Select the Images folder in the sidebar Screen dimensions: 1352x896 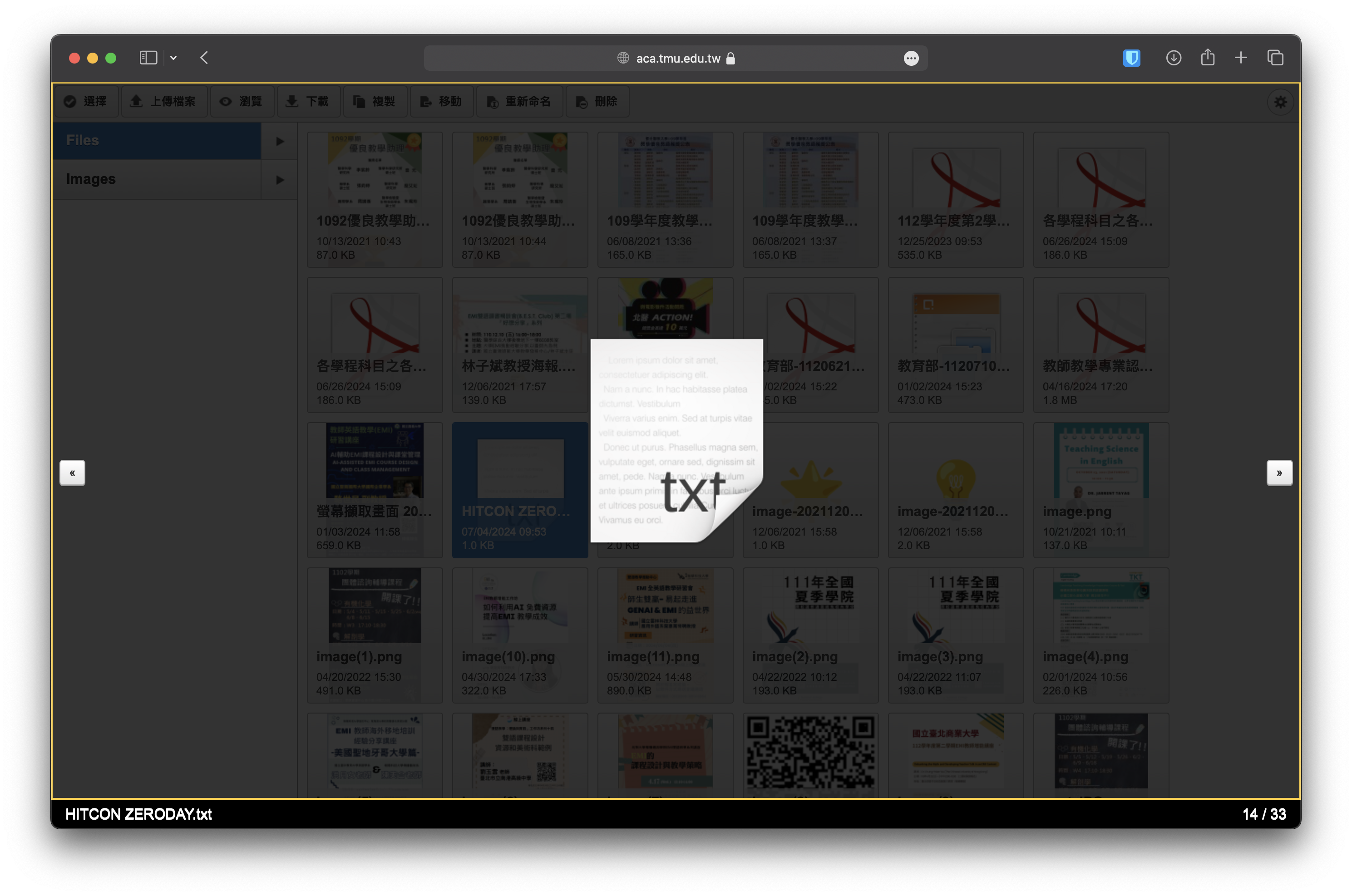[157, 179]
